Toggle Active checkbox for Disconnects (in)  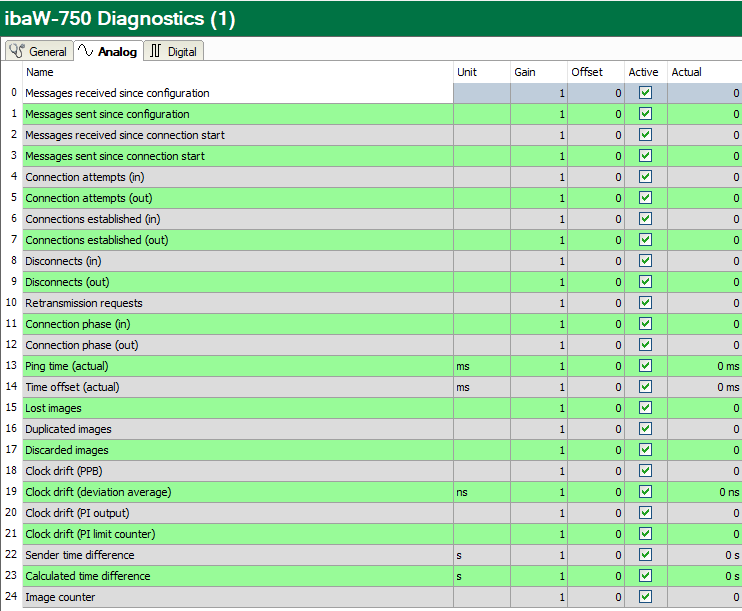pyautogui.click(x=645, y=261)
